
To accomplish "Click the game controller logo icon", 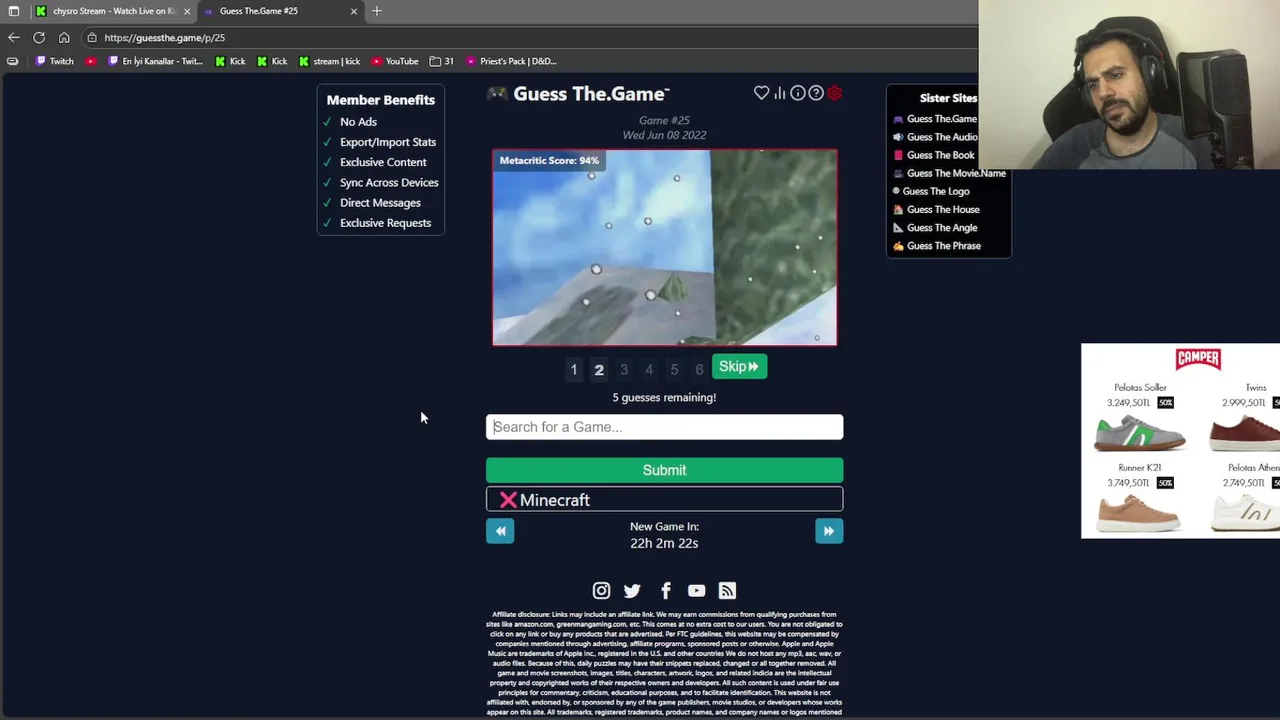I will tap(497, 93).
